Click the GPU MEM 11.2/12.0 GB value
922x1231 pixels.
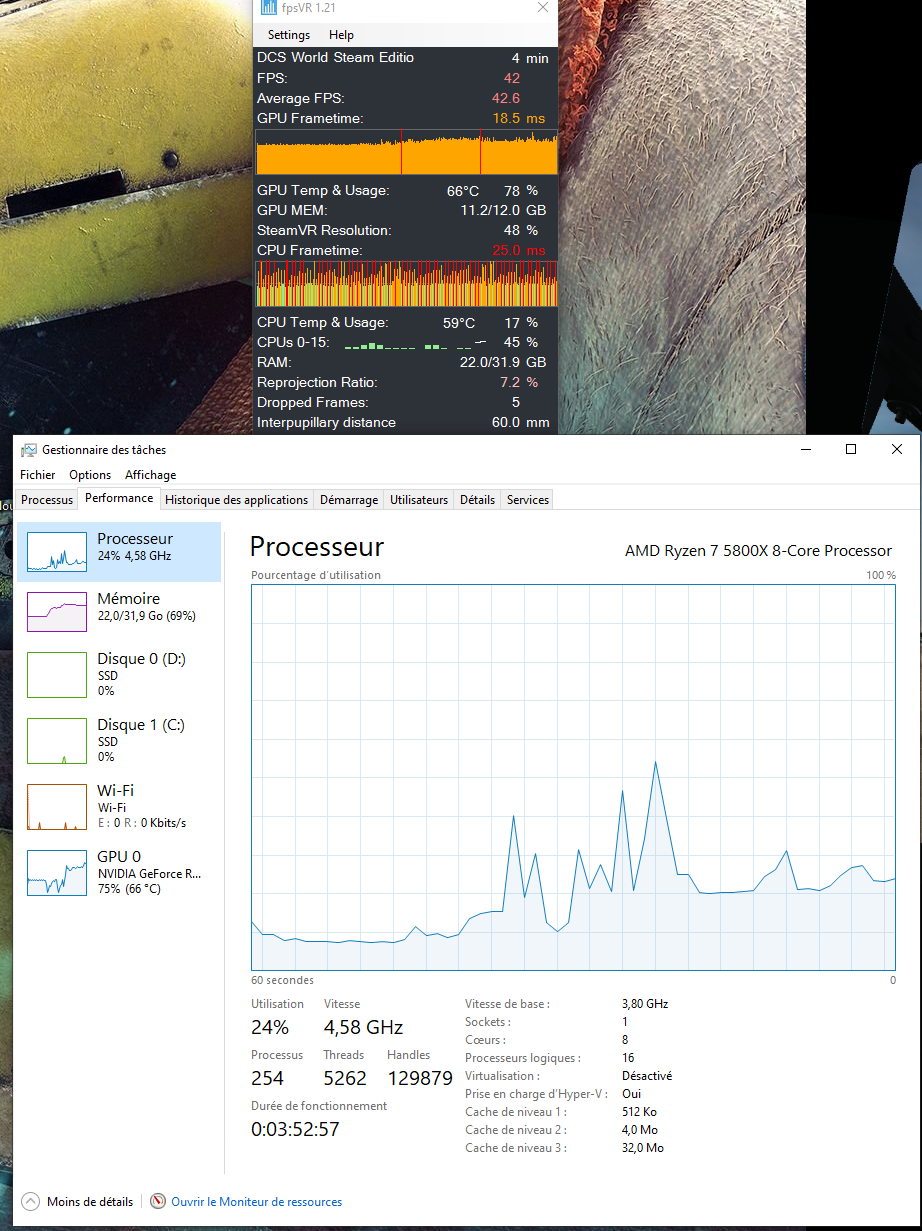(503, 210)
